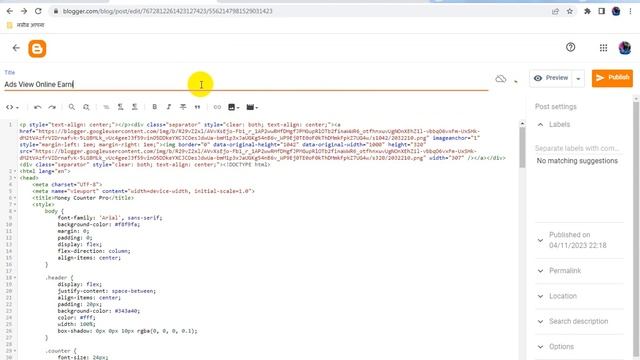The height and width of the screenshot is (360, 640).
Task: Open the insert image dropdown
Action: coord(233,107)
